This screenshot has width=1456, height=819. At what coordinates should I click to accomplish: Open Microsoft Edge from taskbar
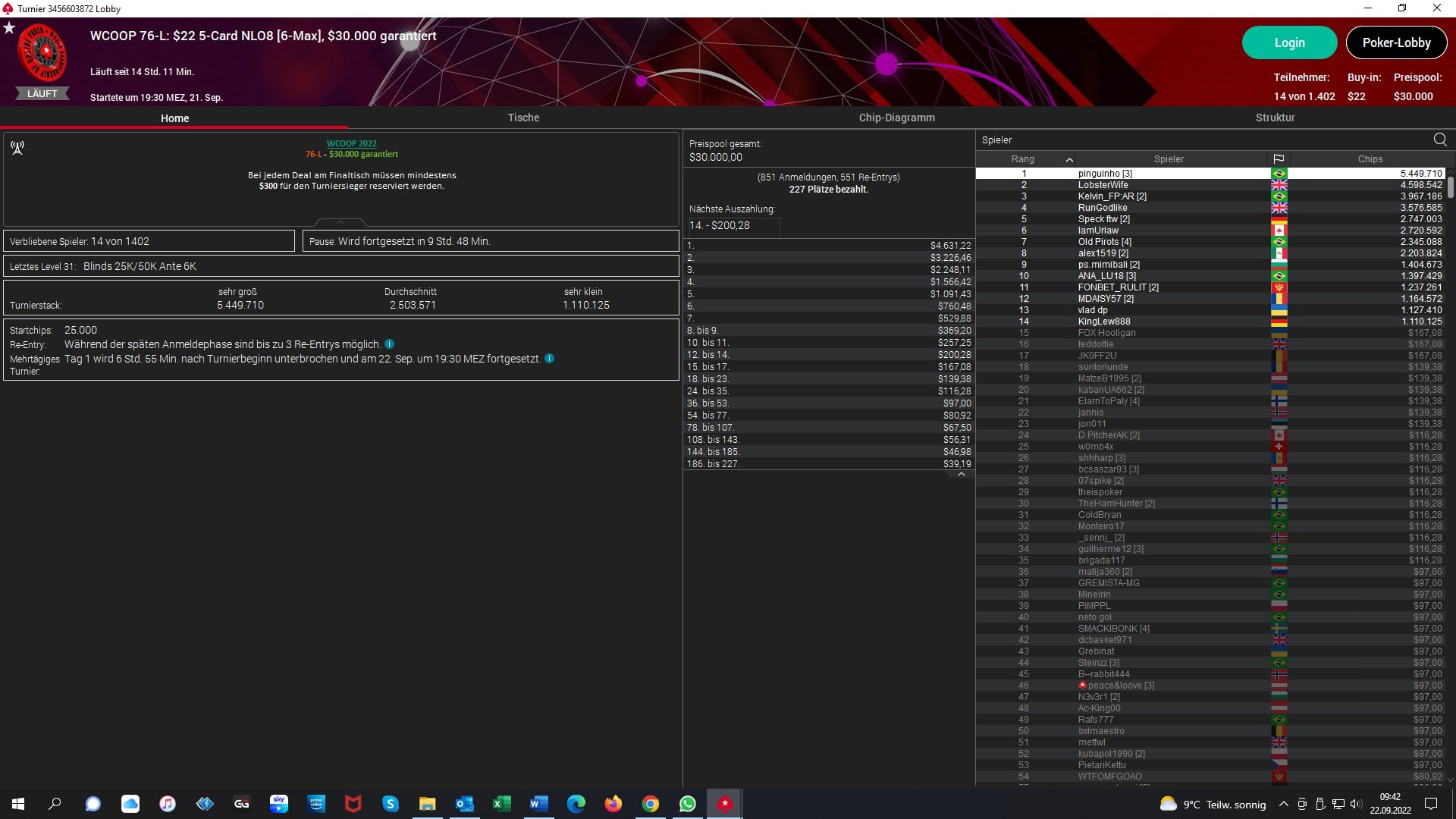tap(576, 804)
